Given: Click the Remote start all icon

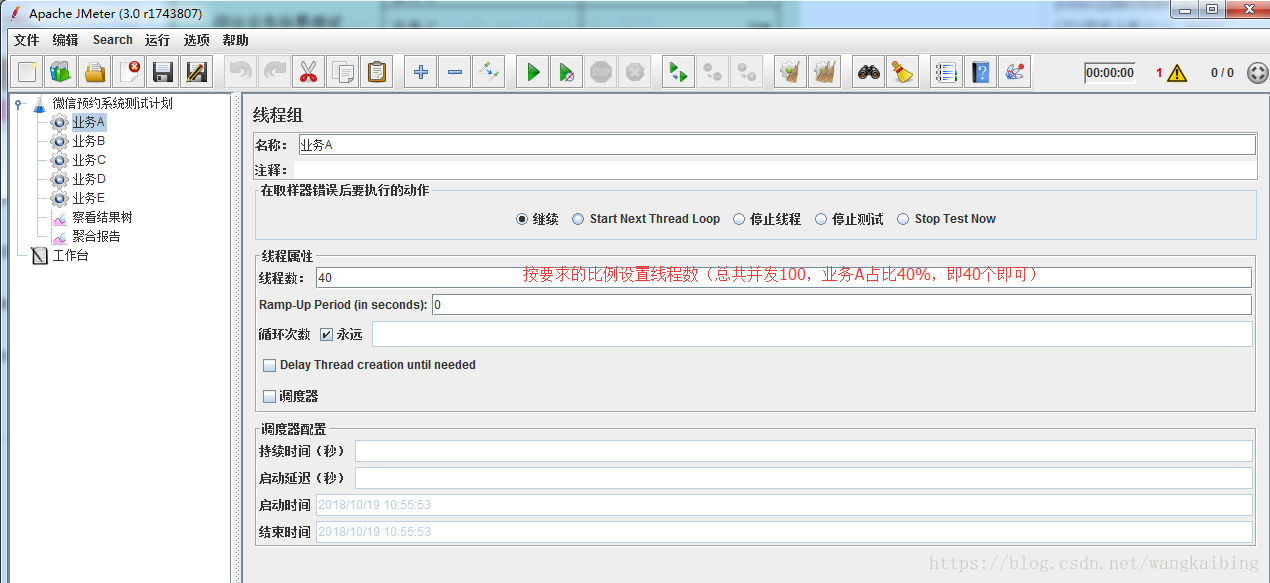Looking at the screenshot, I should 679,72.
